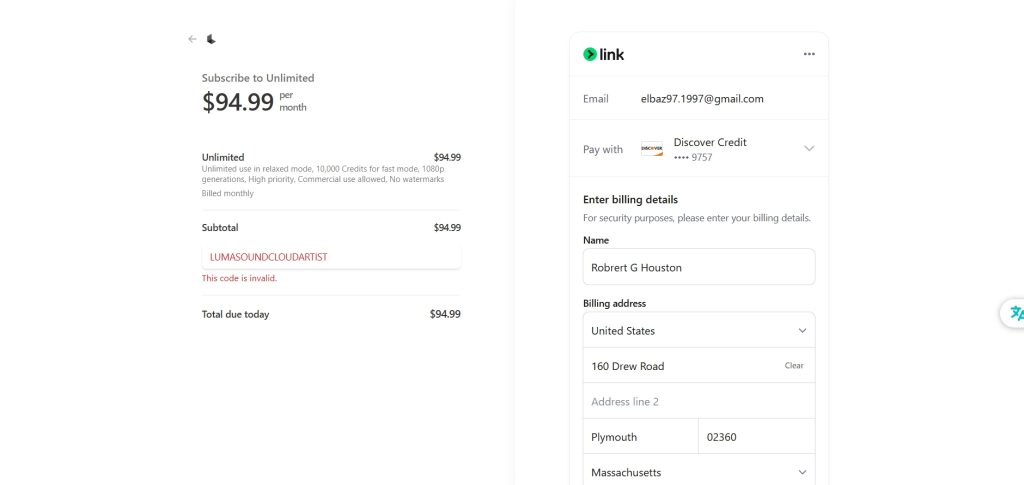
Task: Click the 02360 ZIP code field
Action: [x=757, y=437]
